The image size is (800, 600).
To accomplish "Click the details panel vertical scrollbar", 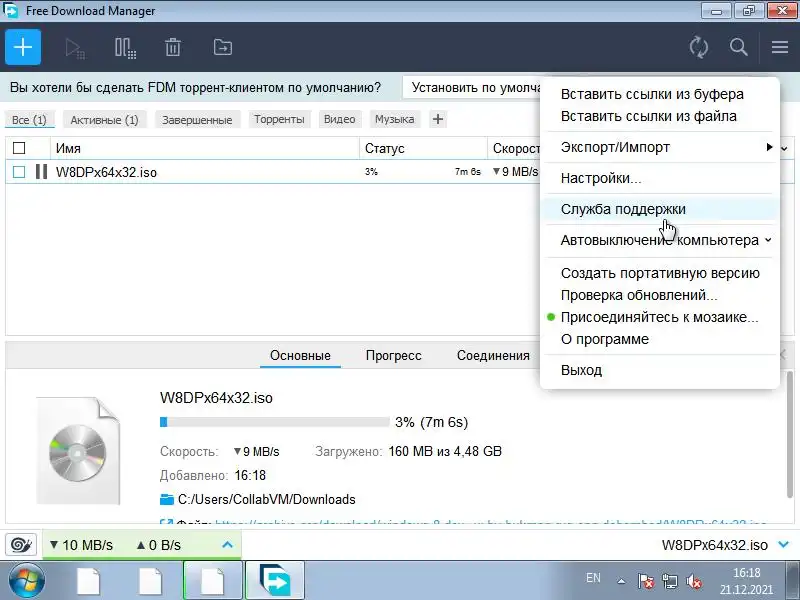I will (x=789, y=434).
